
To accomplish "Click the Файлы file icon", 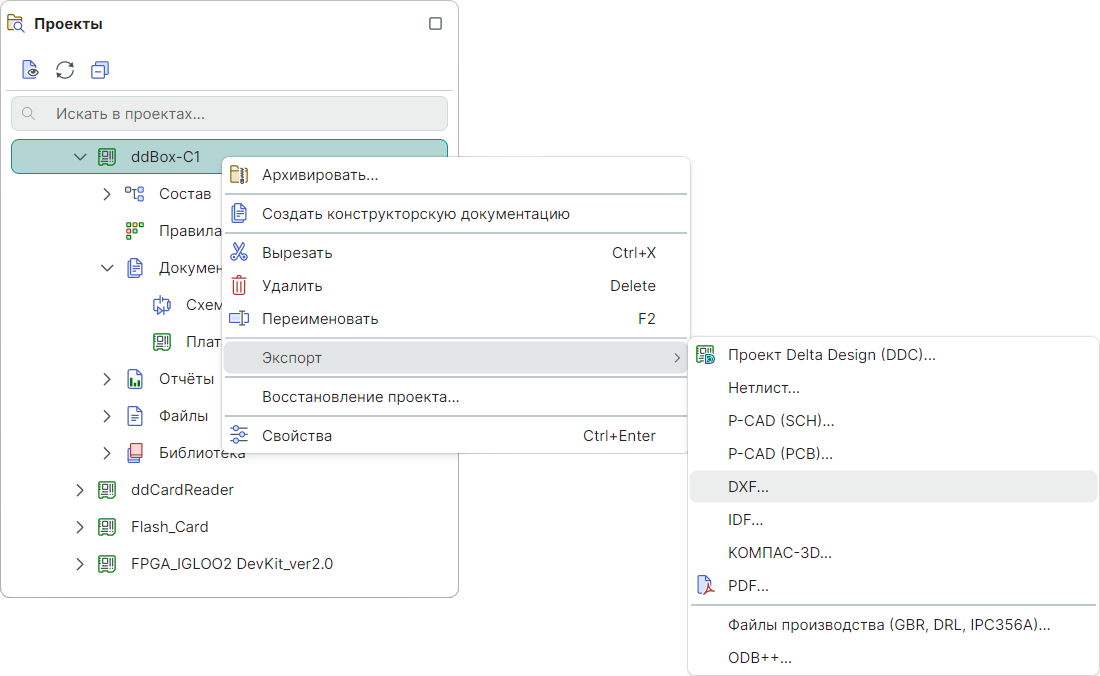I will click(135, 417).
